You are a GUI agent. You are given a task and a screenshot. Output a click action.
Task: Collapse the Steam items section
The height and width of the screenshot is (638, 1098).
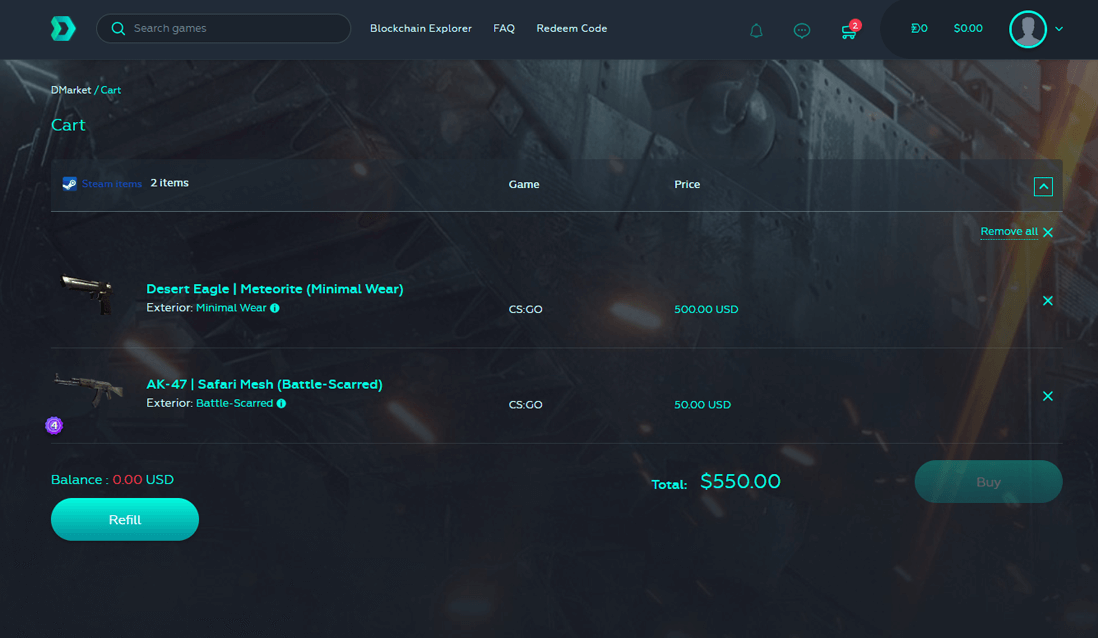pyautogui.click(x=1043, y=186)
